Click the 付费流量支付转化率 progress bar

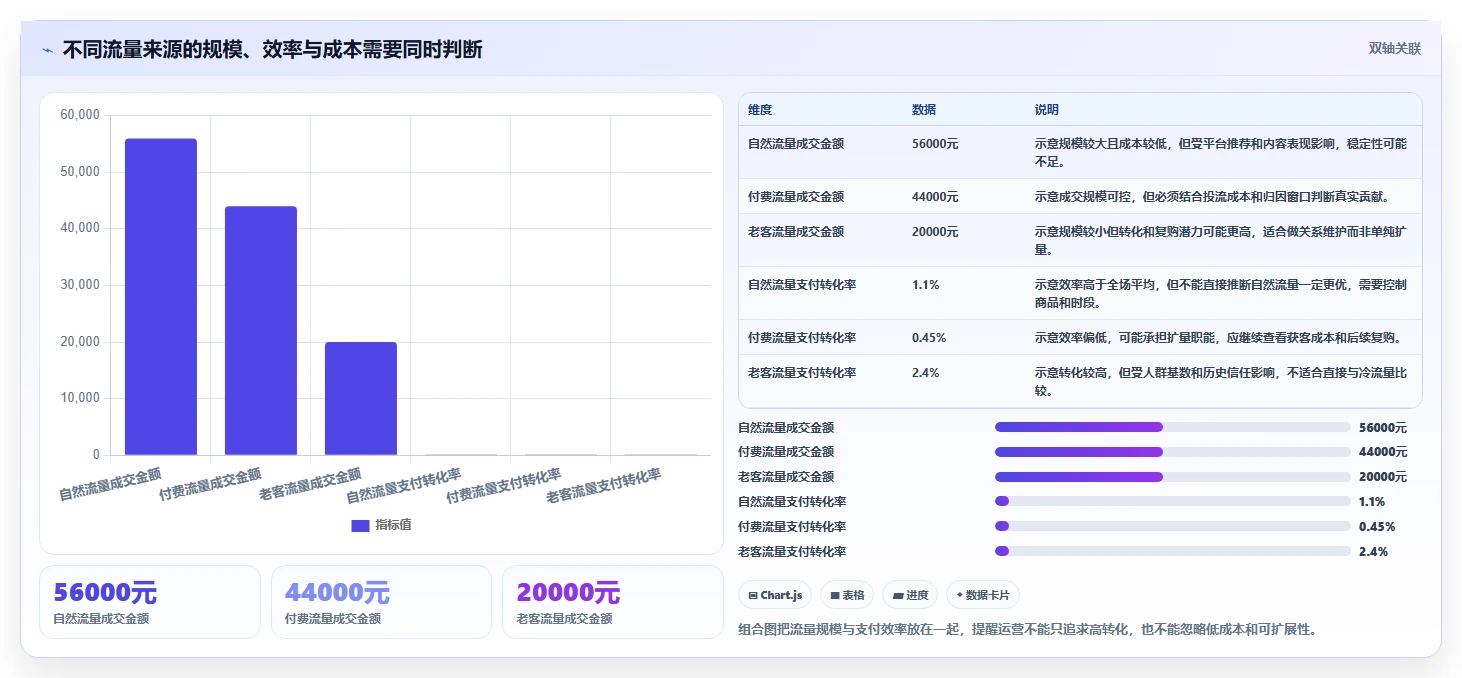pos(1172,526)
